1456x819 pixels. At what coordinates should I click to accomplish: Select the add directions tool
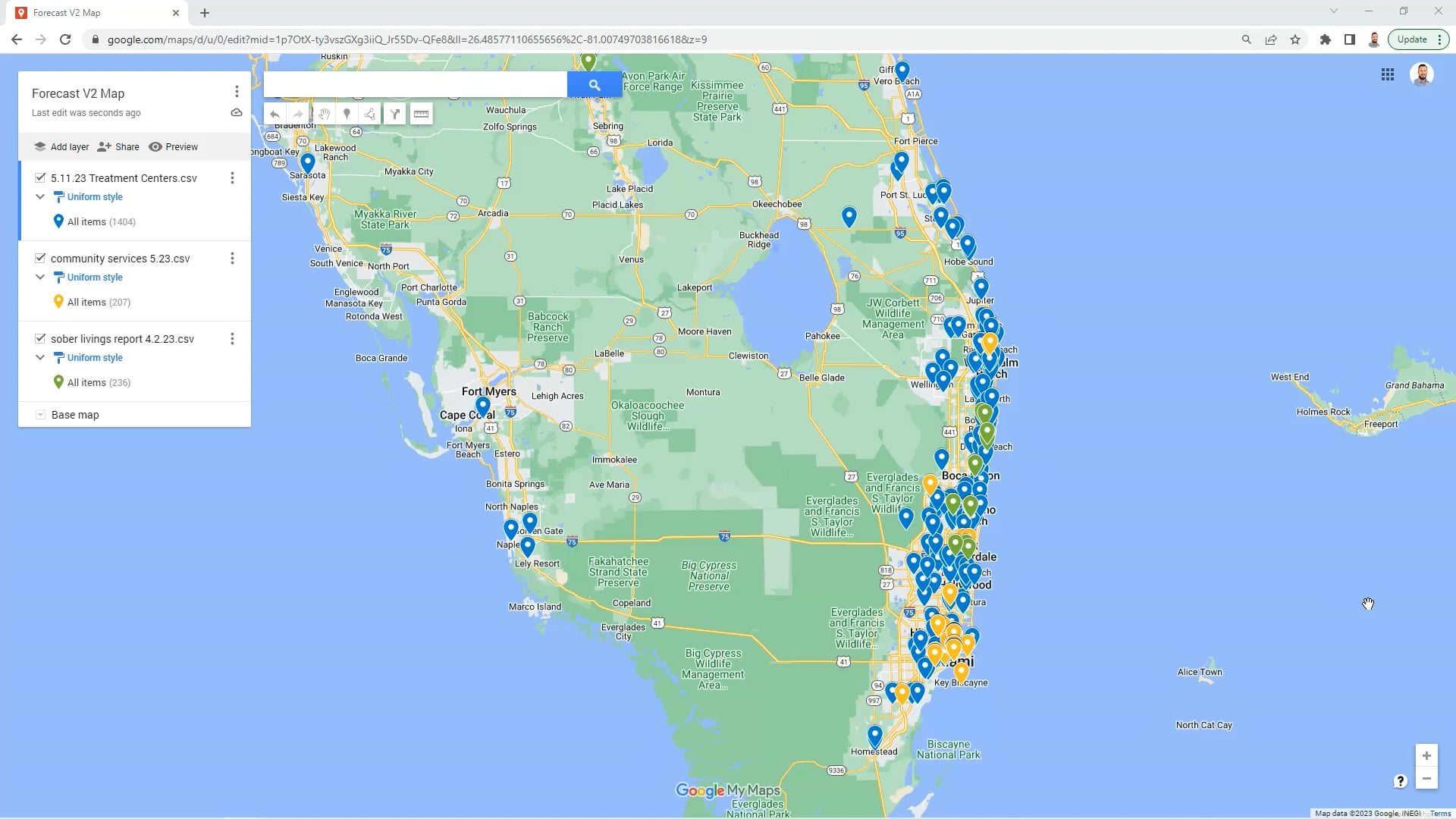[395, 115]
